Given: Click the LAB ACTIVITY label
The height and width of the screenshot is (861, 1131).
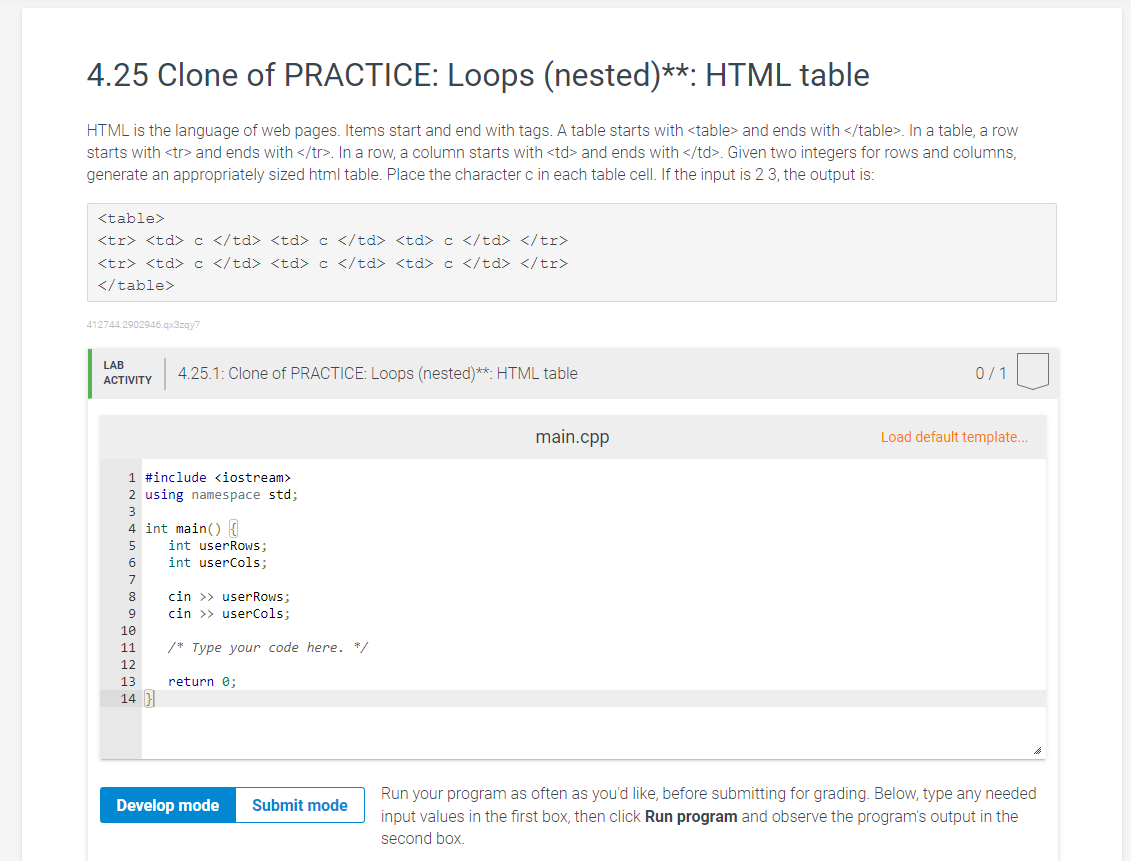Looking at the screenshot, I should click(128, 373).
